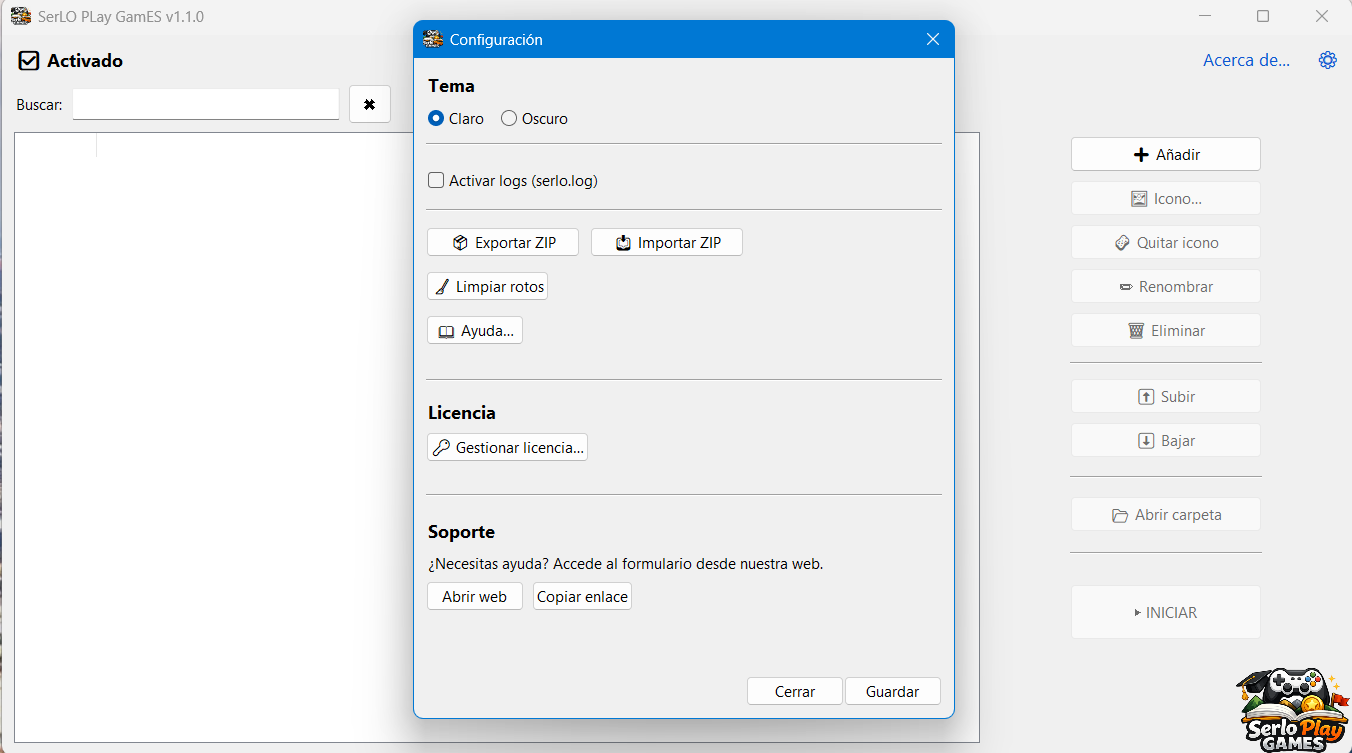This screenshot has height=753, width=1352.
Task: Click the Guardar button
Action: coord(892,692)
